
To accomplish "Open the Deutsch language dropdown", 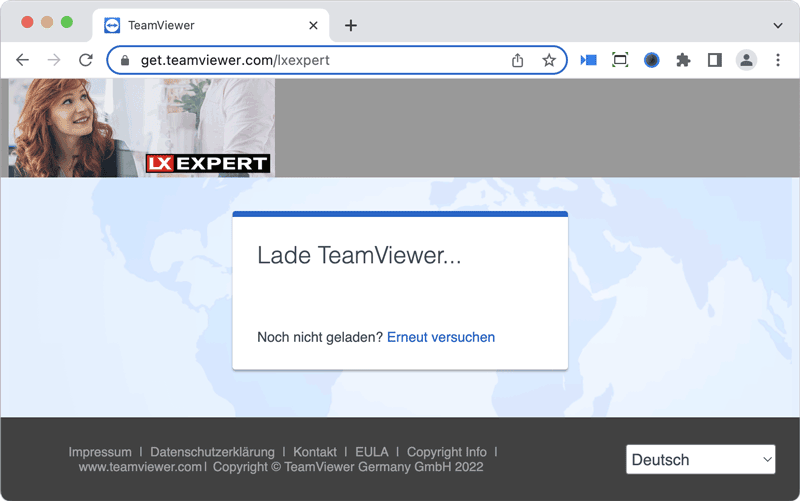I will pyautogui.click(x=701, y=460).
